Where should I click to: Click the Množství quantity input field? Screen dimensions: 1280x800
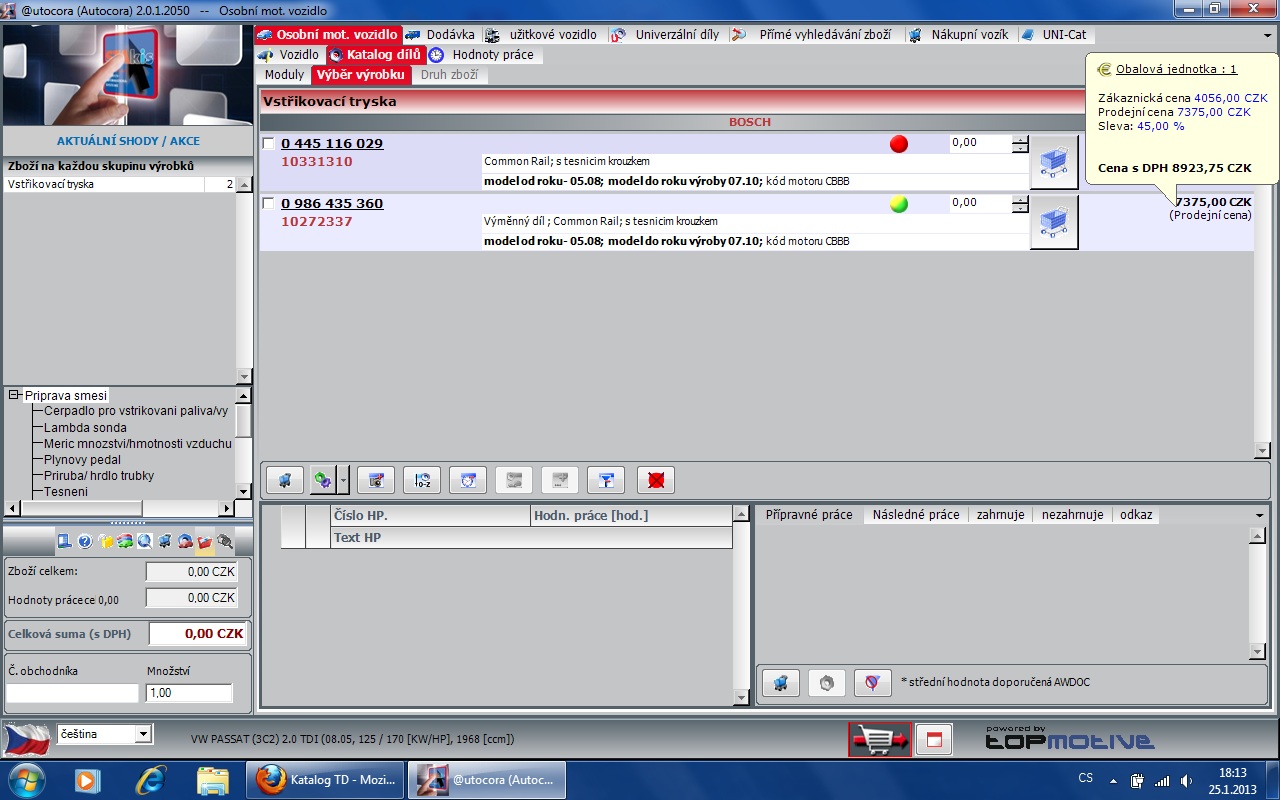tap(189, 693)
